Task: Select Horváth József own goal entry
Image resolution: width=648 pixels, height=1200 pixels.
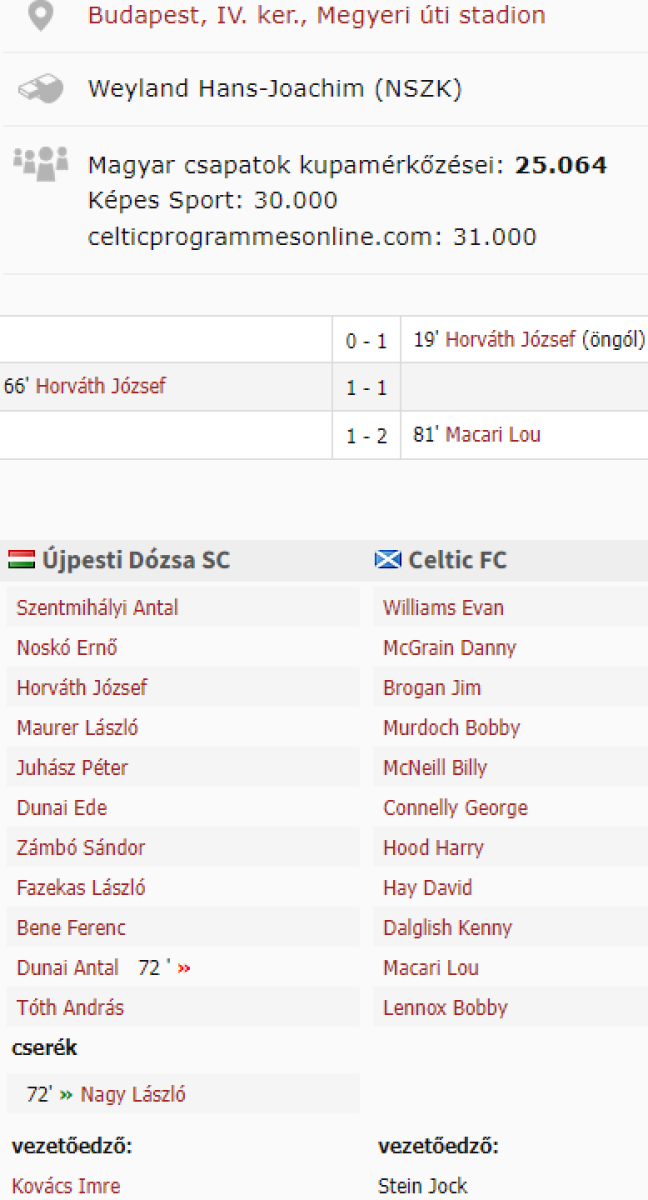Action: 510,340
